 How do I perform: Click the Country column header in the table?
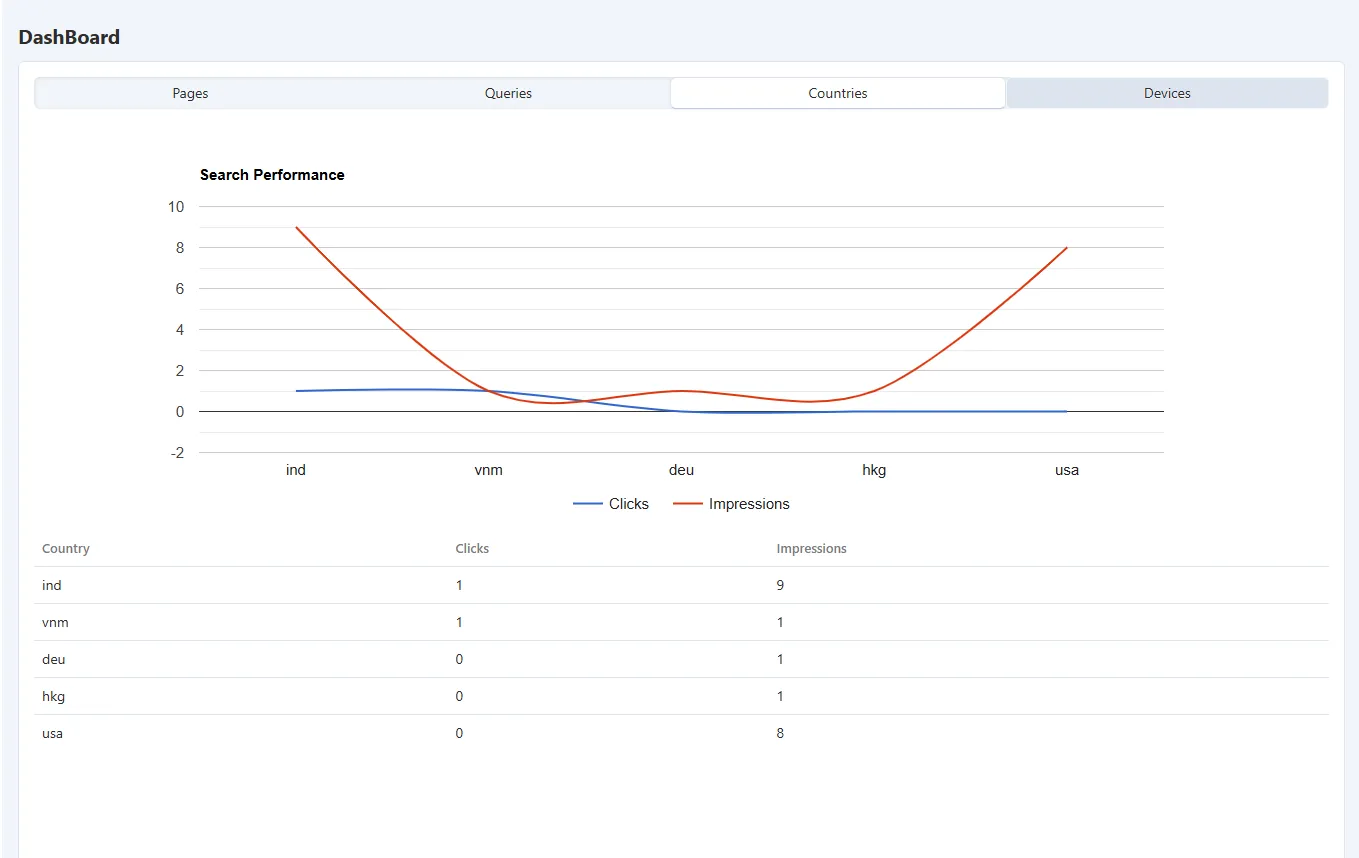[x=66, y=549]
